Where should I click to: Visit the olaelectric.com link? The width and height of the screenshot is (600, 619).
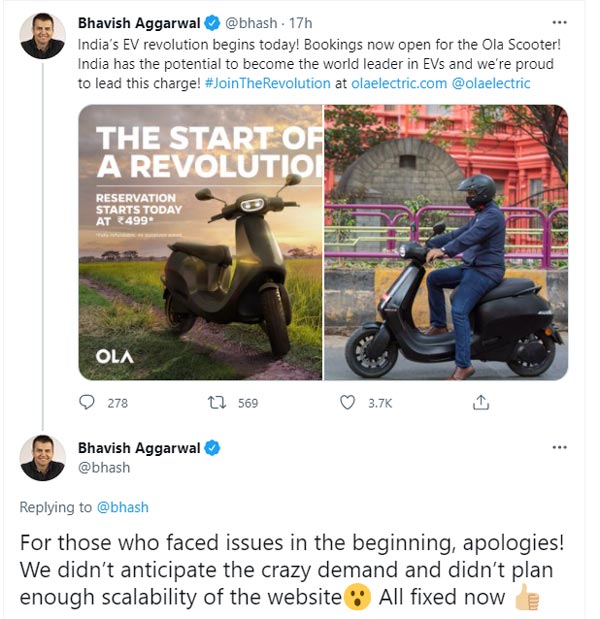click(x=399, y=83)
